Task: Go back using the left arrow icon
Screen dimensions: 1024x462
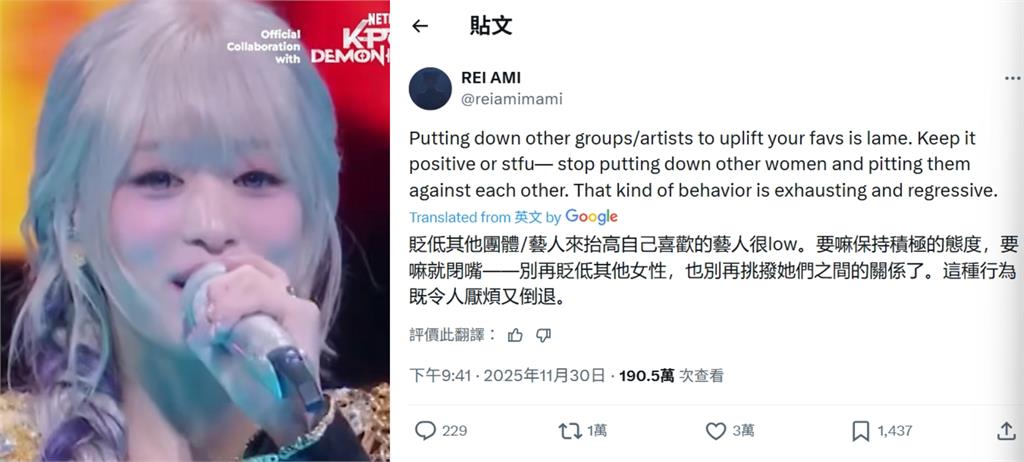Action: [420, 26]
